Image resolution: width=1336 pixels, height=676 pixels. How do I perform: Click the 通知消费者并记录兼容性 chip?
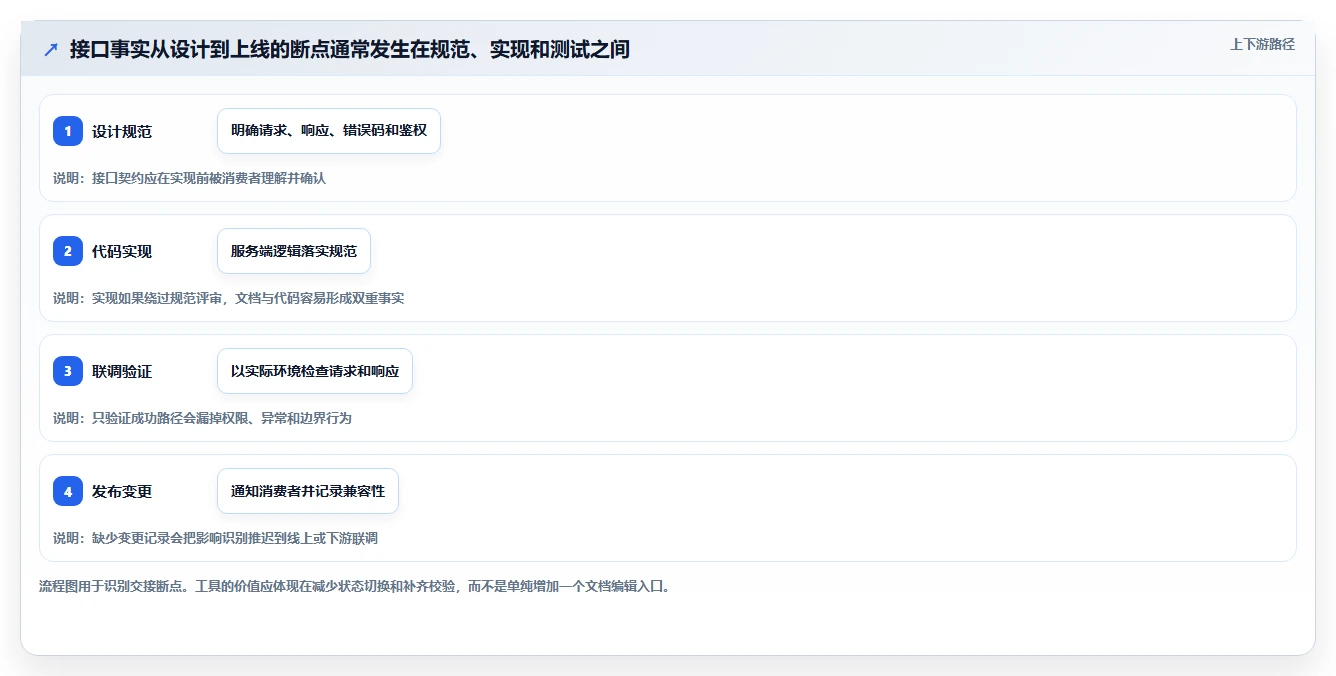tap(308, 491)
